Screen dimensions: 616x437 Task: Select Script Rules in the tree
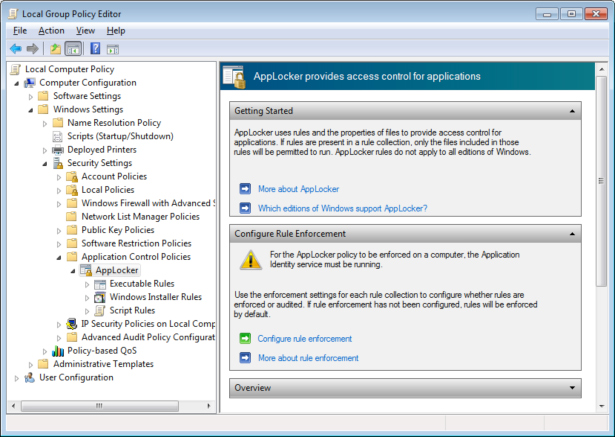132,310
